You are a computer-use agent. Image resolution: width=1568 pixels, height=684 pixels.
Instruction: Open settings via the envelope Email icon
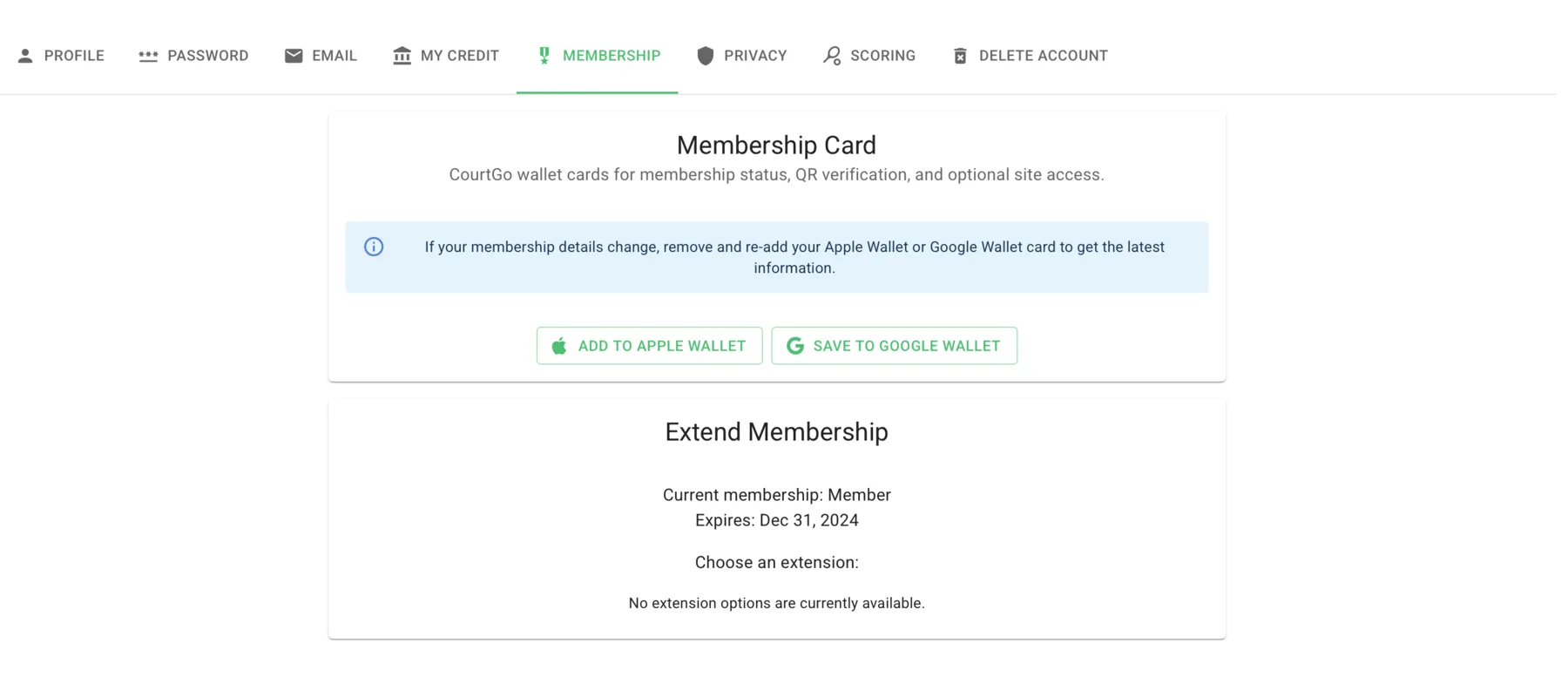click(293, 55)
